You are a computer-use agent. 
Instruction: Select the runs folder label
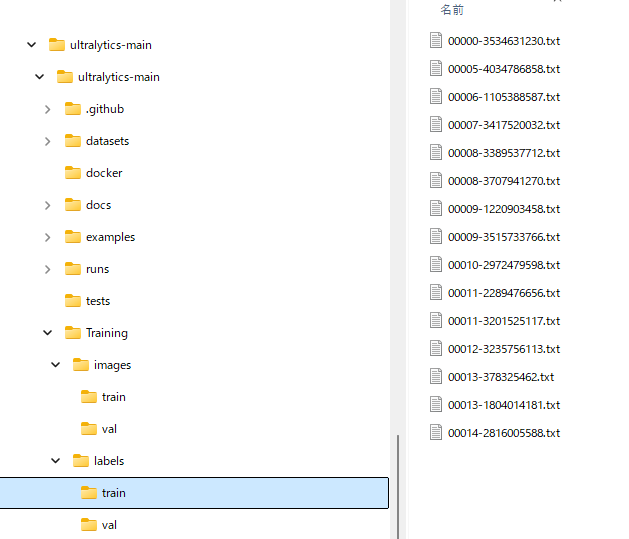[97, 269]
